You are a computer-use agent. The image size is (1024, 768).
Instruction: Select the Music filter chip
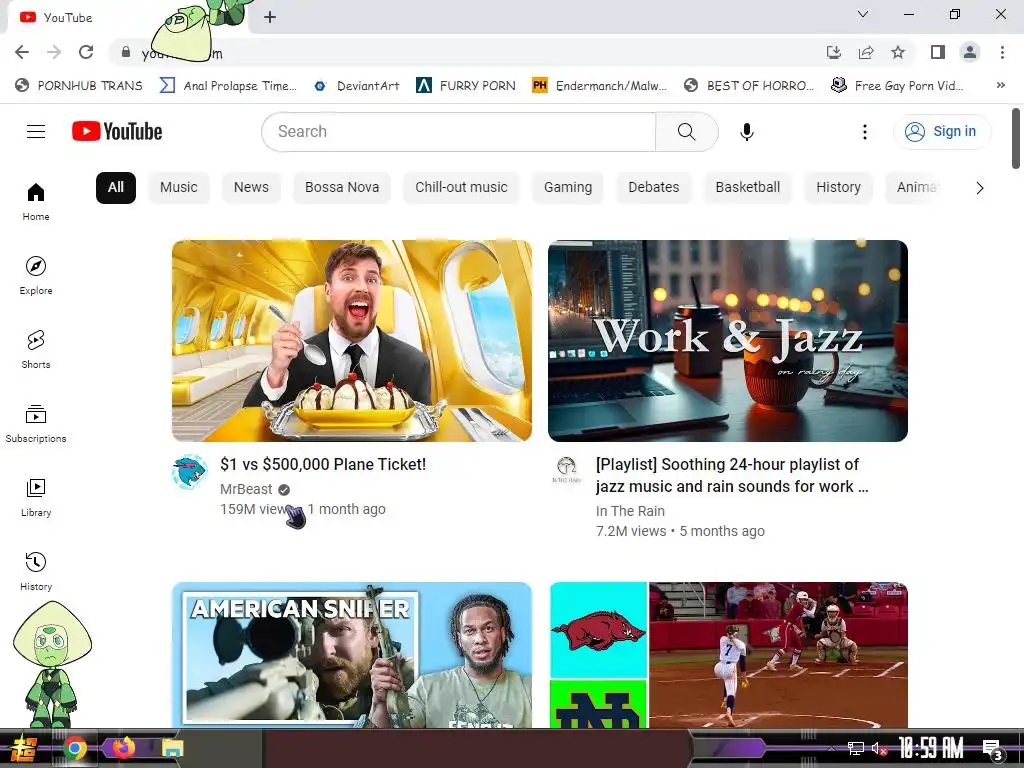point(178,187)
